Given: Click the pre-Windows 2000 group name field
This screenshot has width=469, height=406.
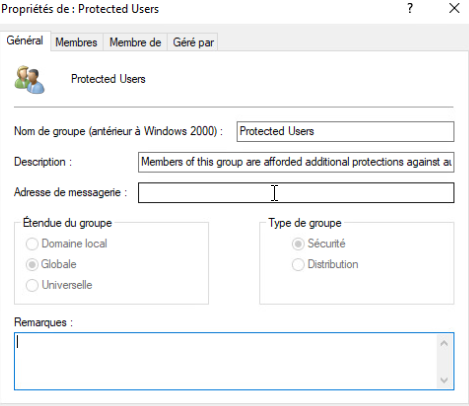Looking at the screenshot, I should pyautogui.click(x=345, y=131).
